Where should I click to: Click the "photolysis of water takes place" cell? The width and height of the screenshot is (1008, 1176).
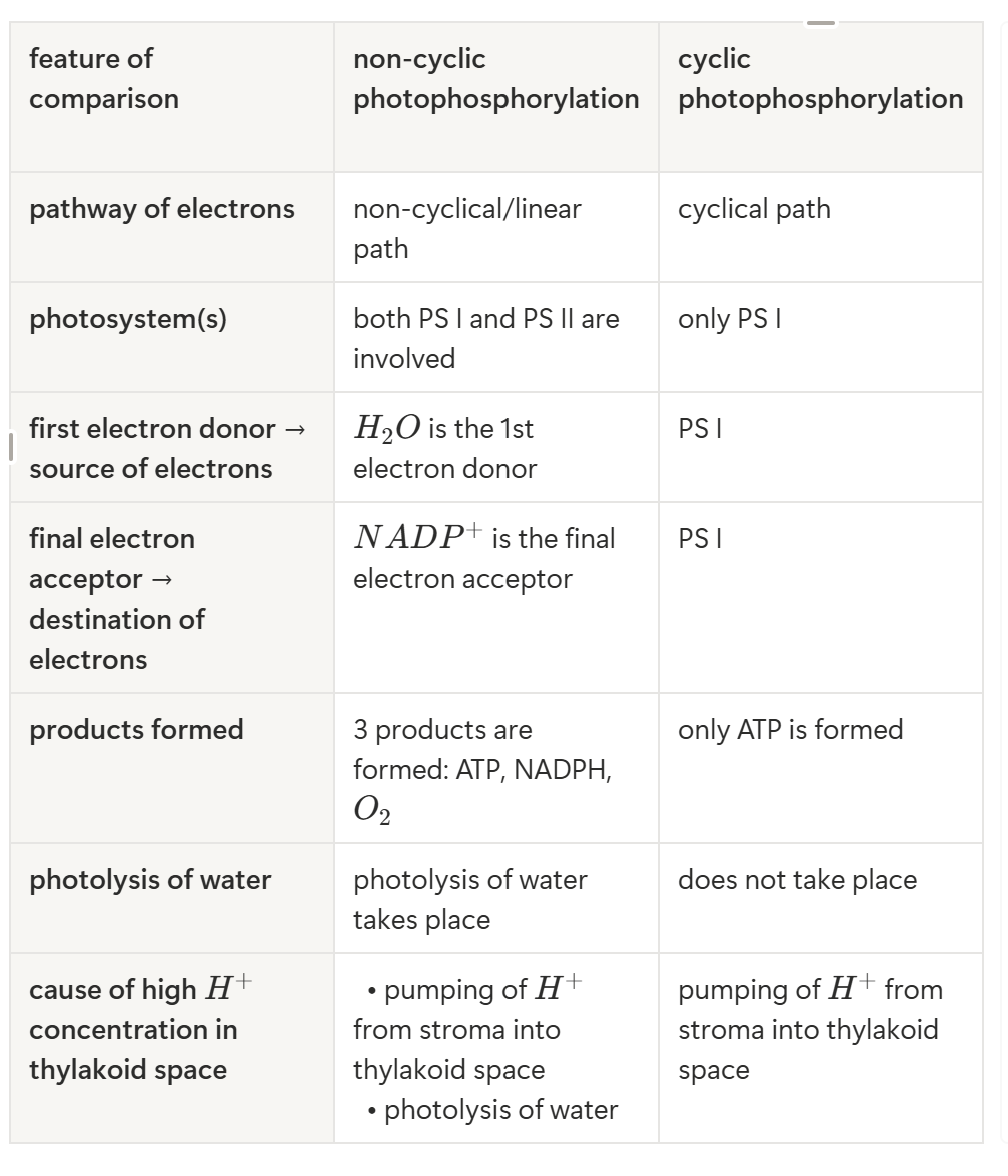(x=496, y=898)
